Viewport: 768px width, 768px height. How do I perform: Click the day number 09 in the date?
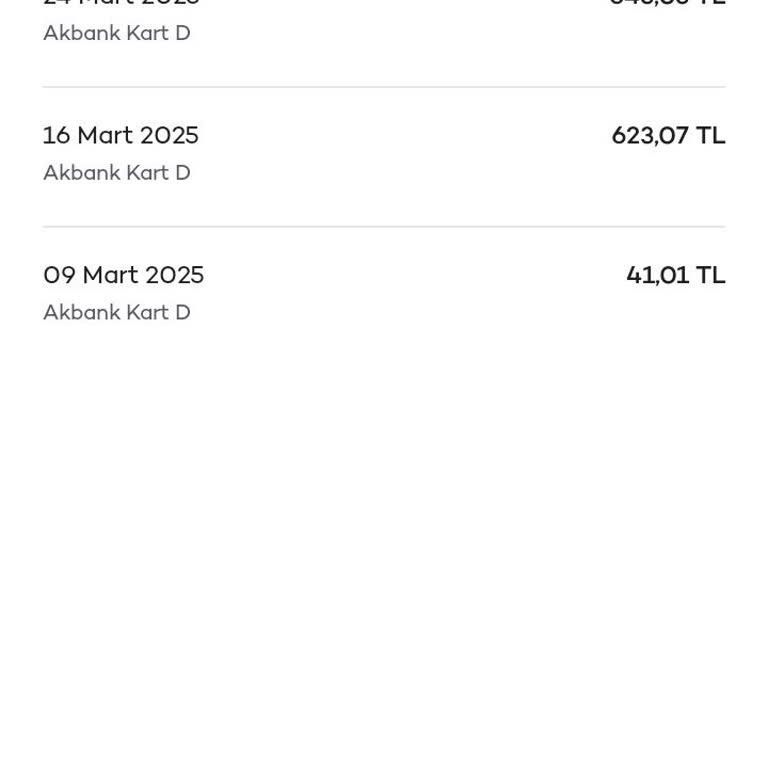point(59,276)
